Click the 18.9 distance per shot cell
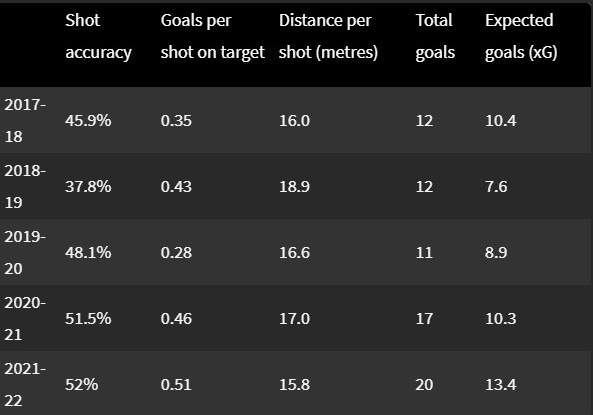 295,187
